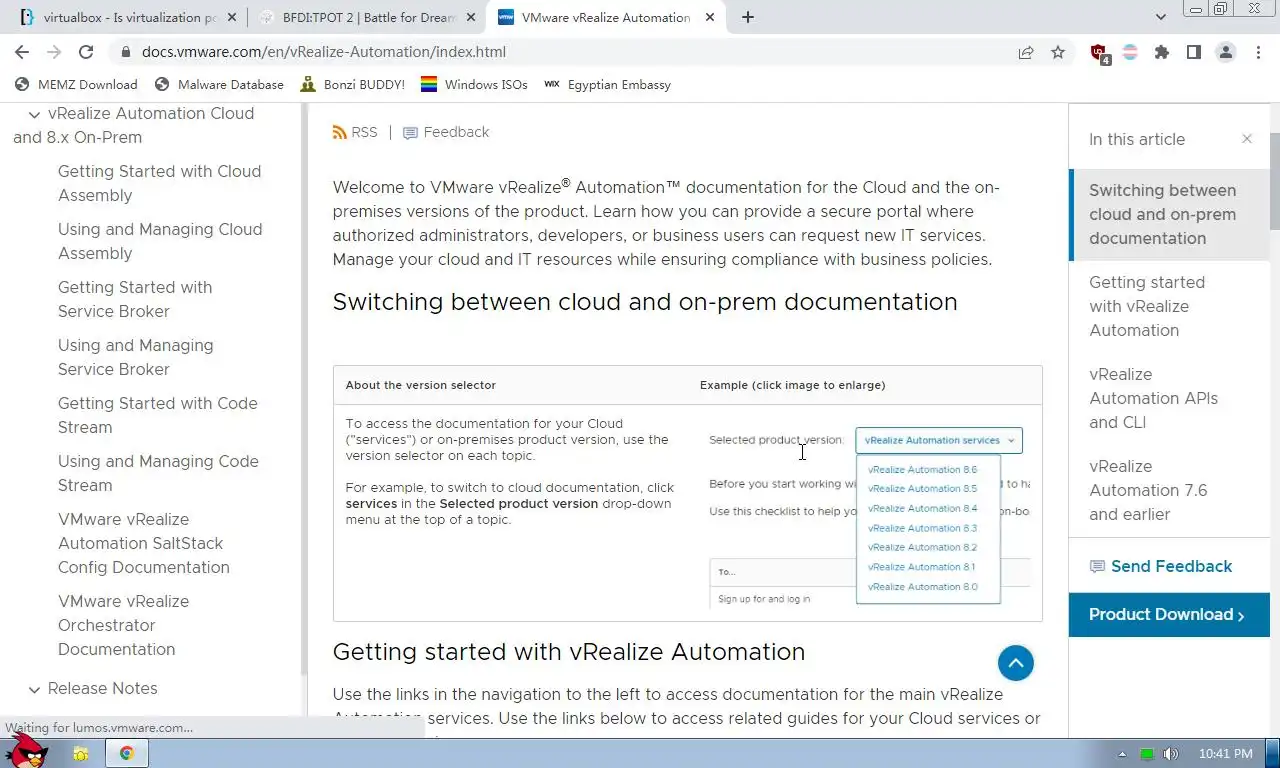The width and height of the screenshot is (1280, 768).
Task: Open the Feedback link near RSS
Action: coord(446,132)
